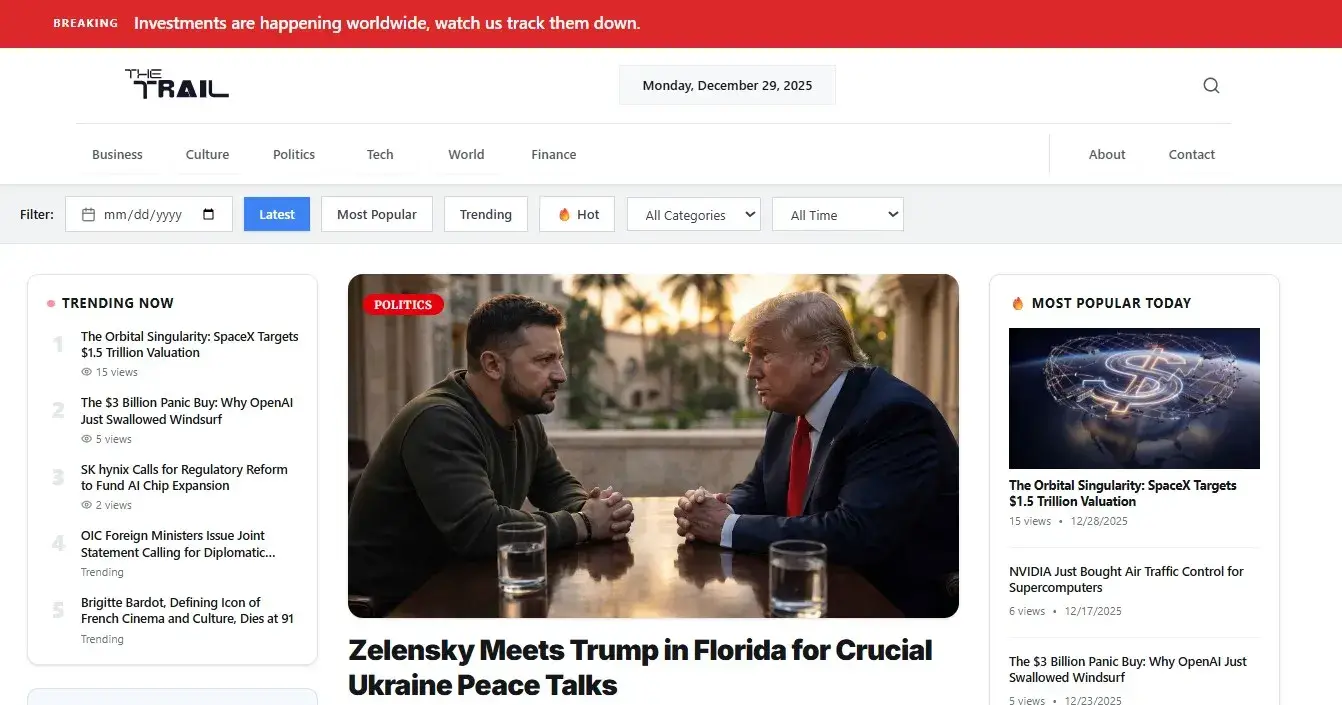Toggle the Latest filter
Viewport: 1342px width, 705px height.
click(x=277, y=214)
